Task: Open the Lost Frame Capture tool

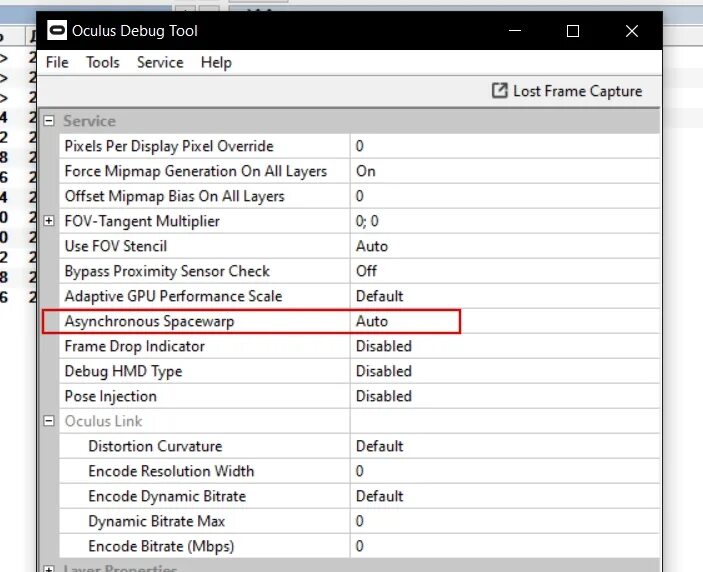Action: click(567, 91)
